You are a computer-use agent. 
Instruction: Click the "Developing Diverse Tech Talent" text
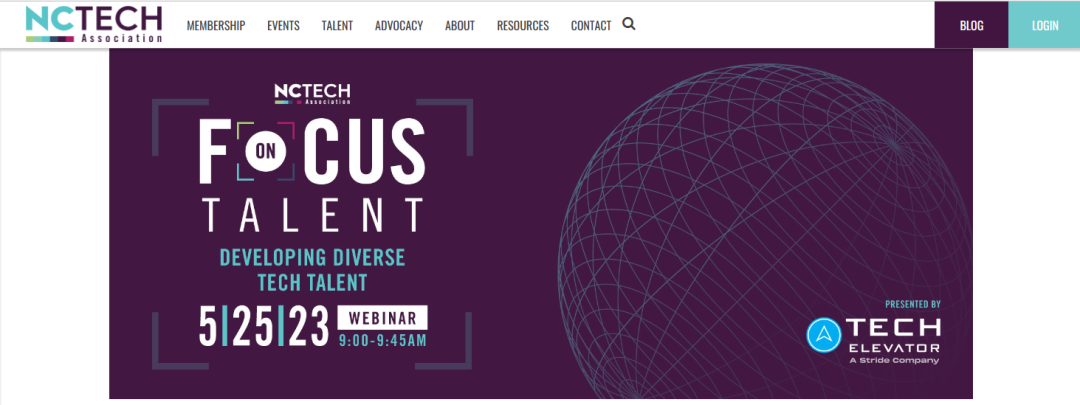coord(312,270)
